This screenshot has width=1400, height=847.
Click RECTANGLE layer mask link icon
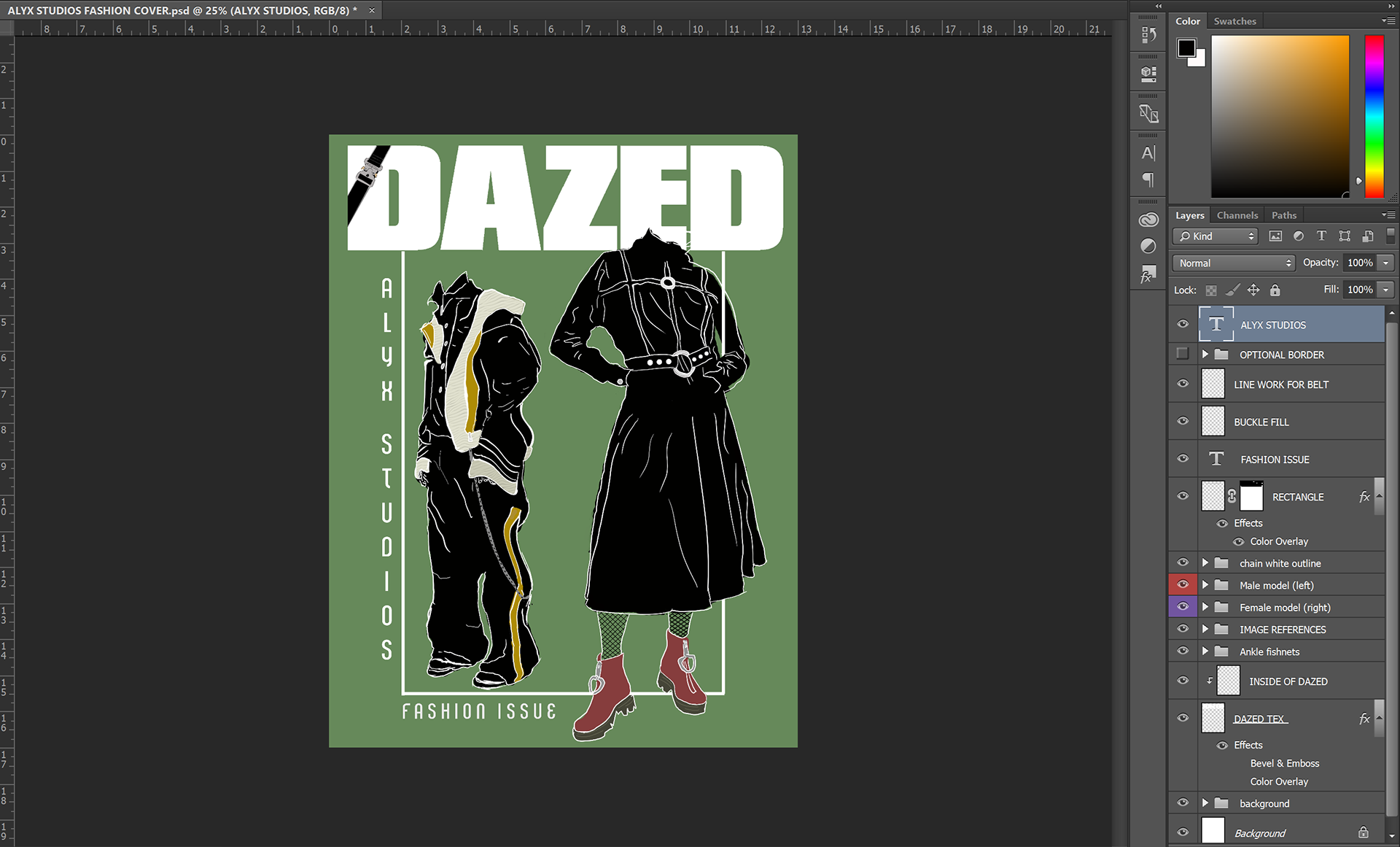tap(1232, 496)
